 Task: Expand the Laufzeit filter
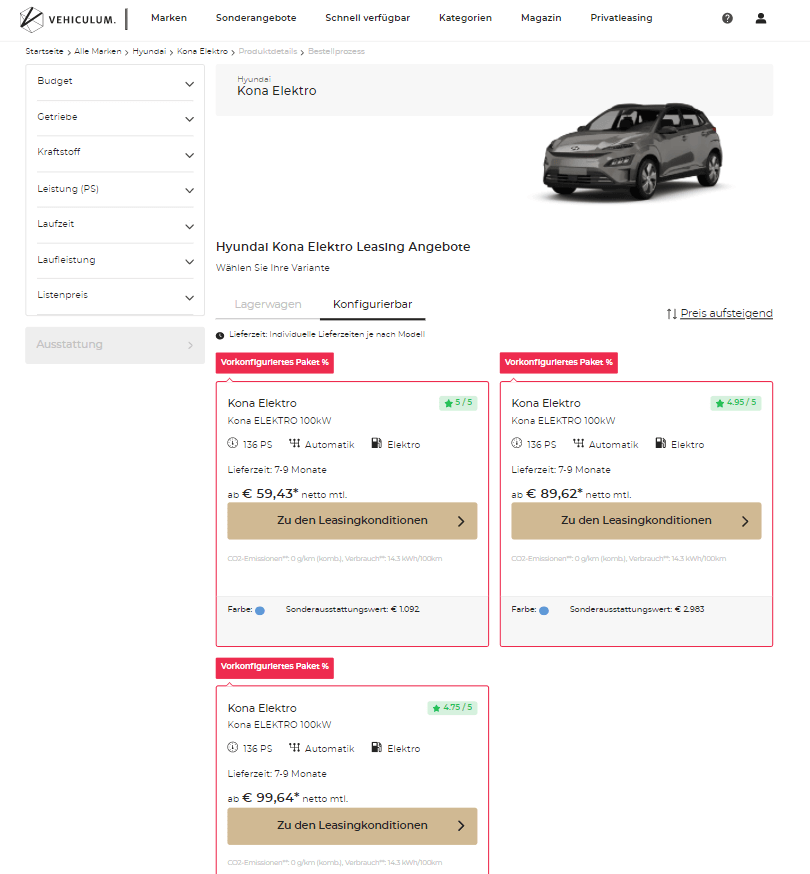point(115,225)
